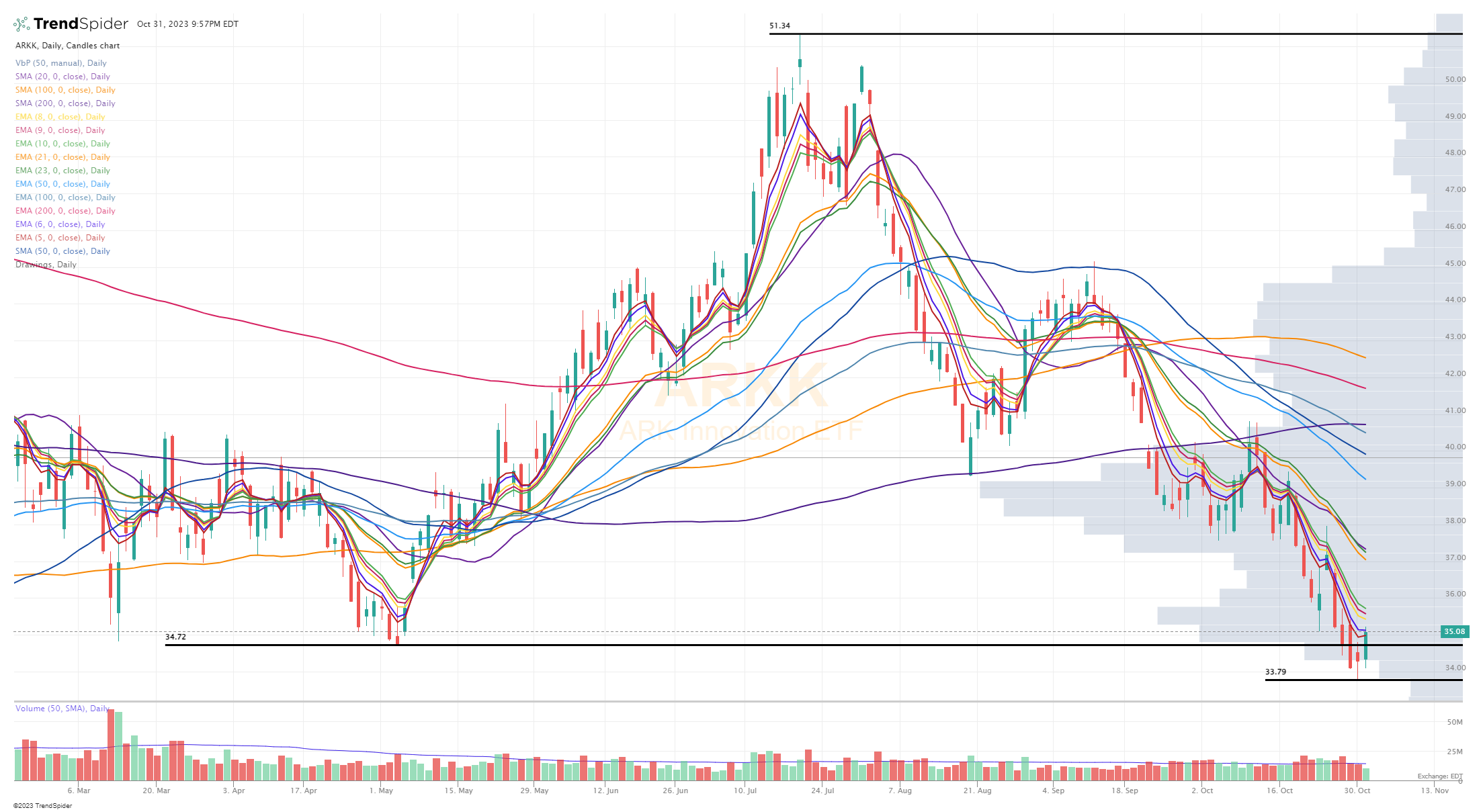The image size is (1483, 812).
Task: Select 'SMA (20, 0, close), Daily' indicator label
Action: pyautogui.click(x=62, y=77)
